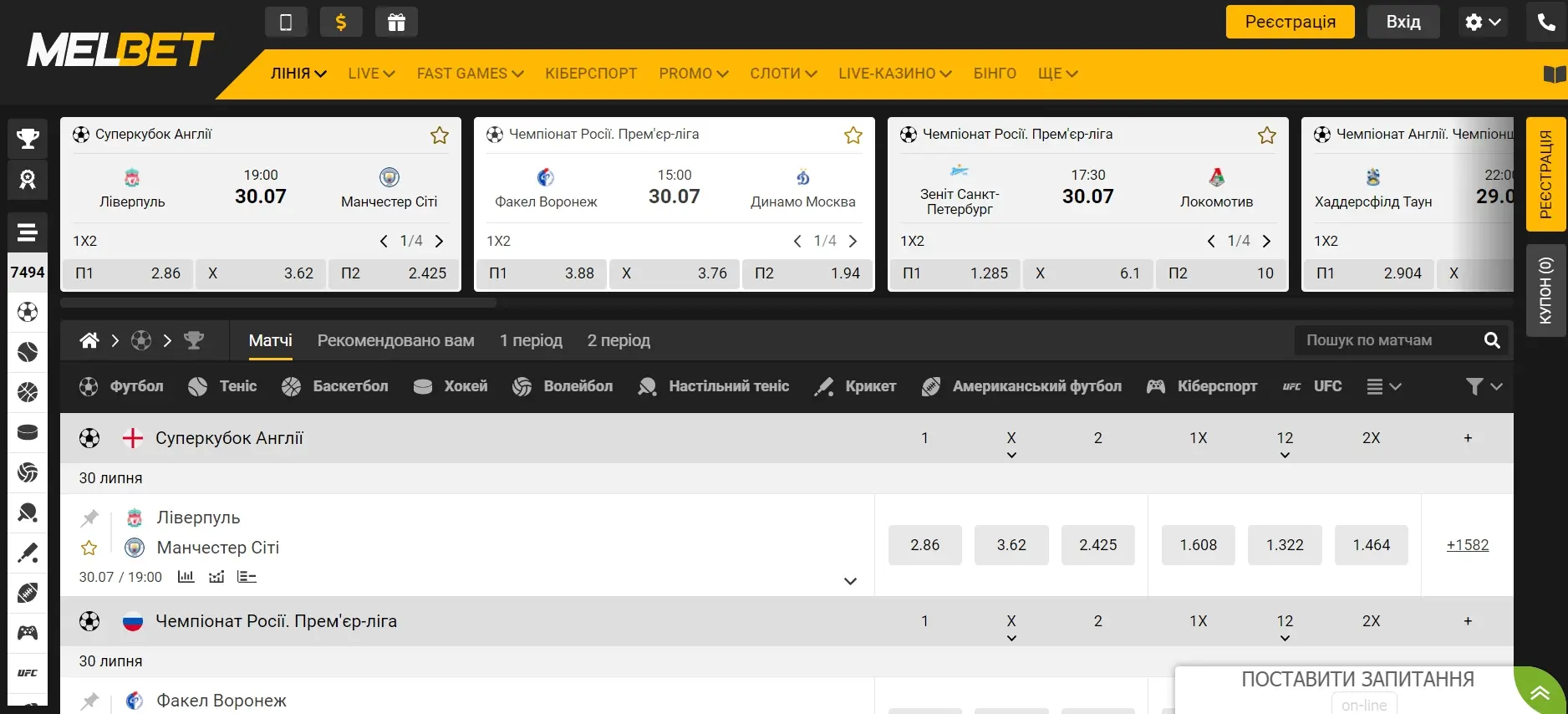Image resolution: width=1568 pixels, height=714 pixels.
Task: Click the home icon in breadcrumb
Action: pyautogui.click(x=89, y=340)
